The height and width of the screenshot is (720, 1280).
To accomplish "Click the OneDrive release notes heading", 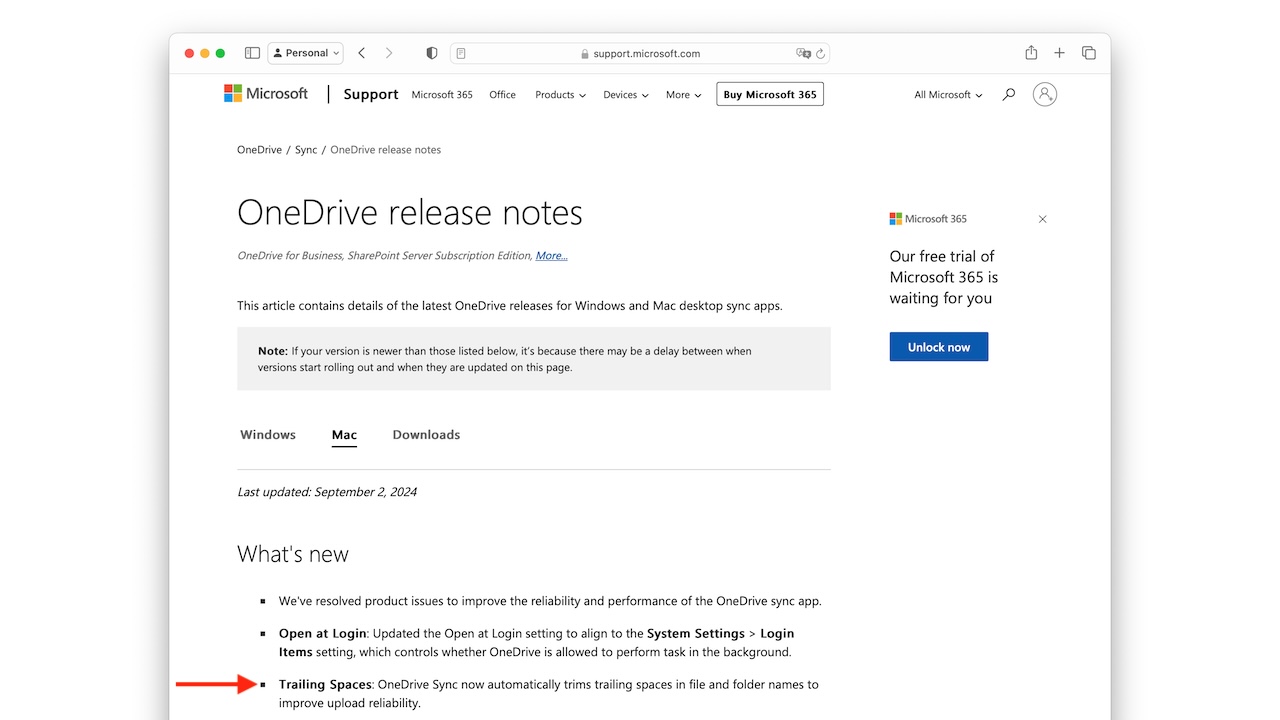I will pyautogui.click(x=410, y=212).
